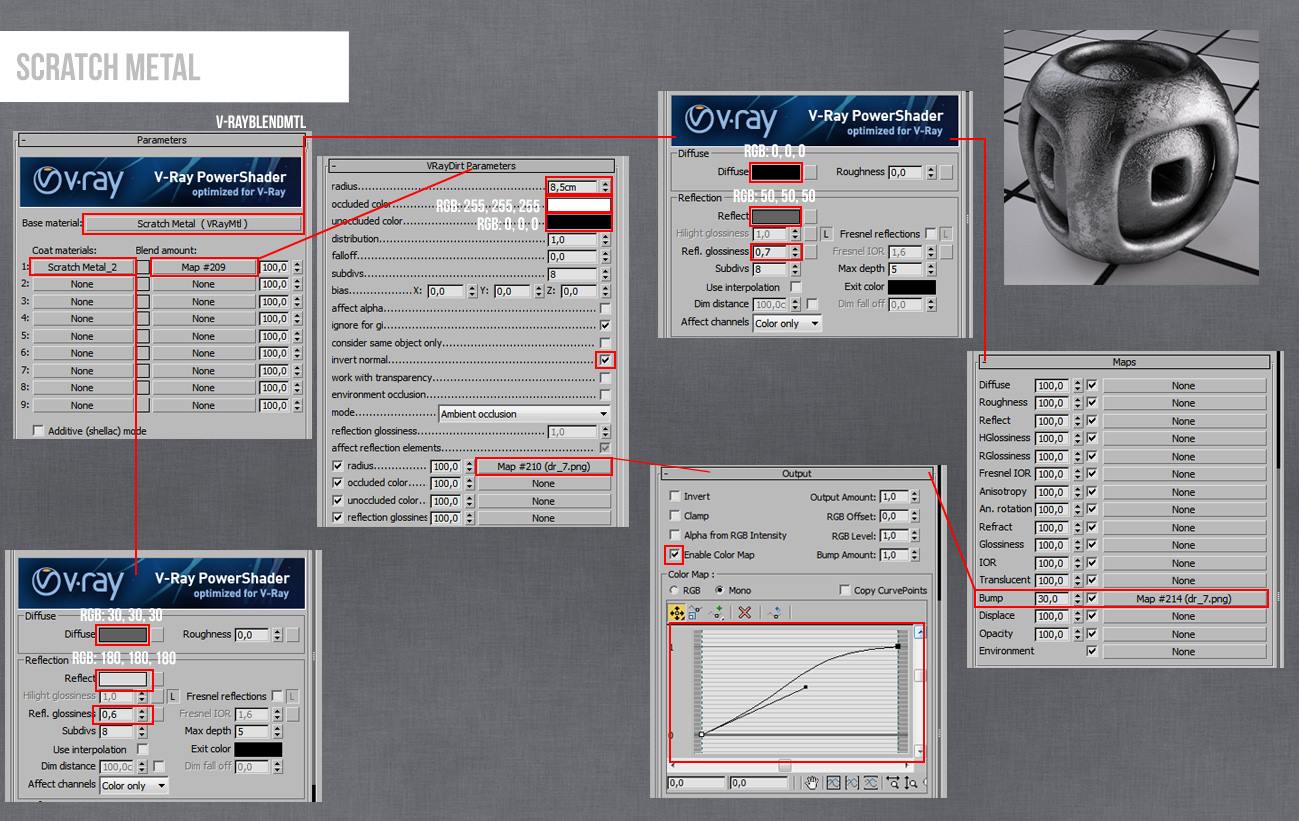Open base material Scratch Metal (VRayMtl) button

tap(193, 224)
